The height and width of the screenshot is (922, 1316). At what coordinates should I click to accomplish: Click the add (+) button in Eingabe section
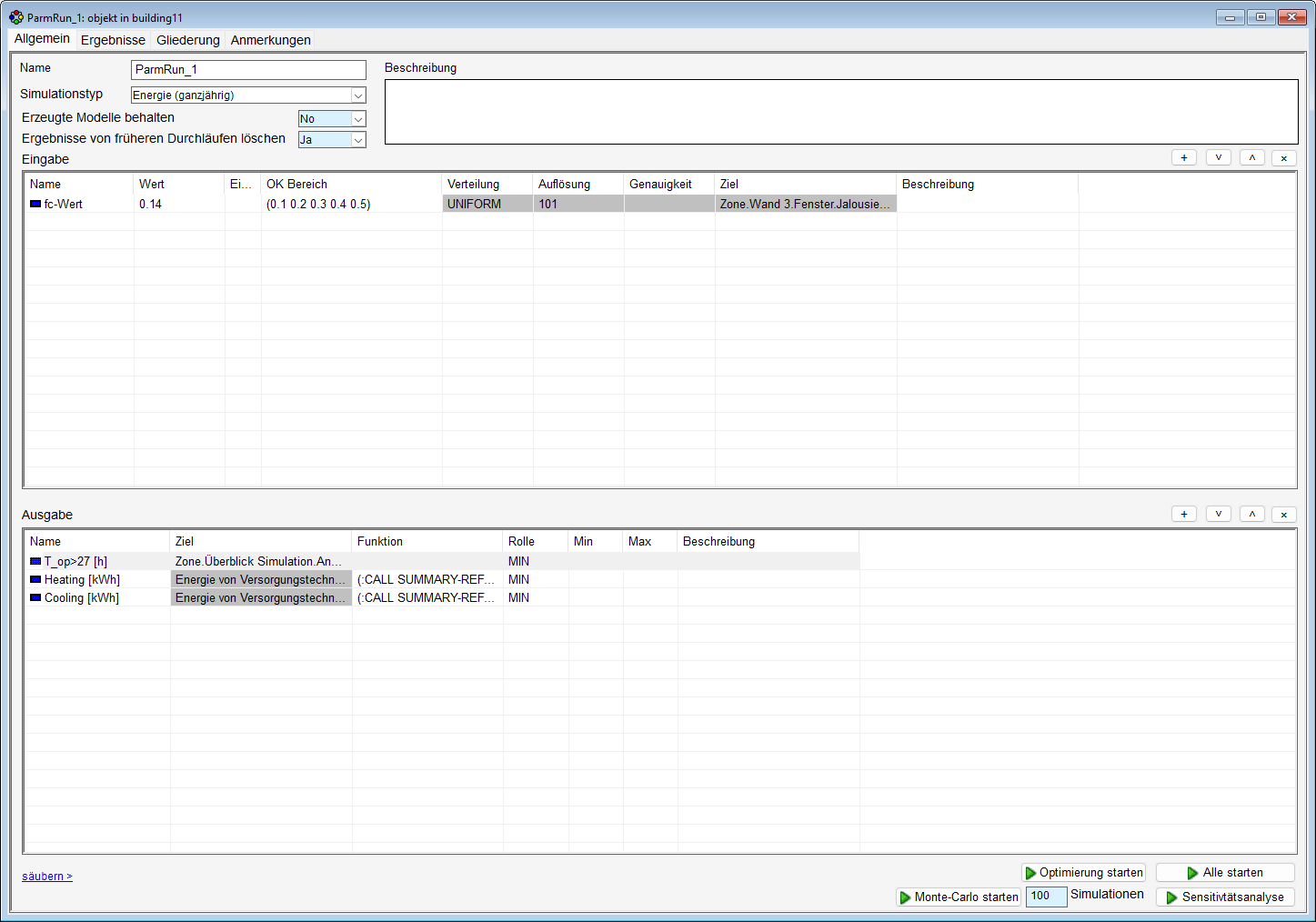point(1183,158)
